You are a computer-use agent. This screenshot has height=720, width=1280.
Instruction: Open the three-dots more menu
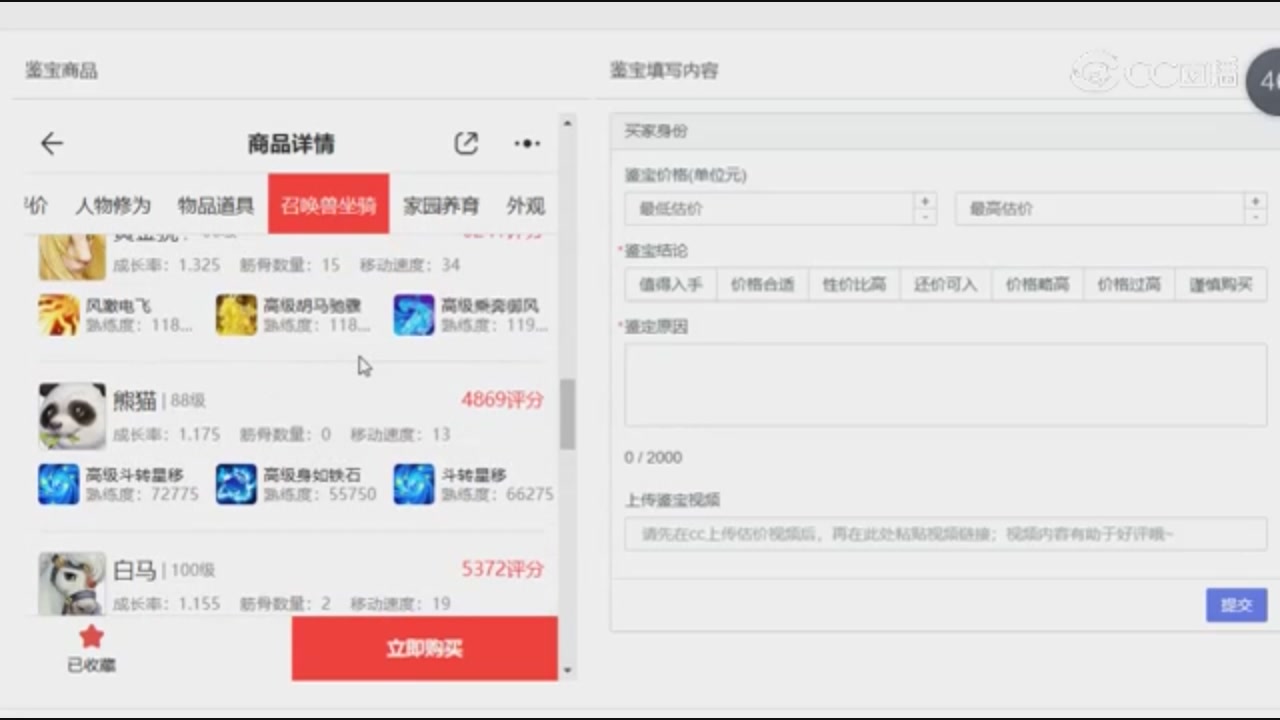click(527, 144)
